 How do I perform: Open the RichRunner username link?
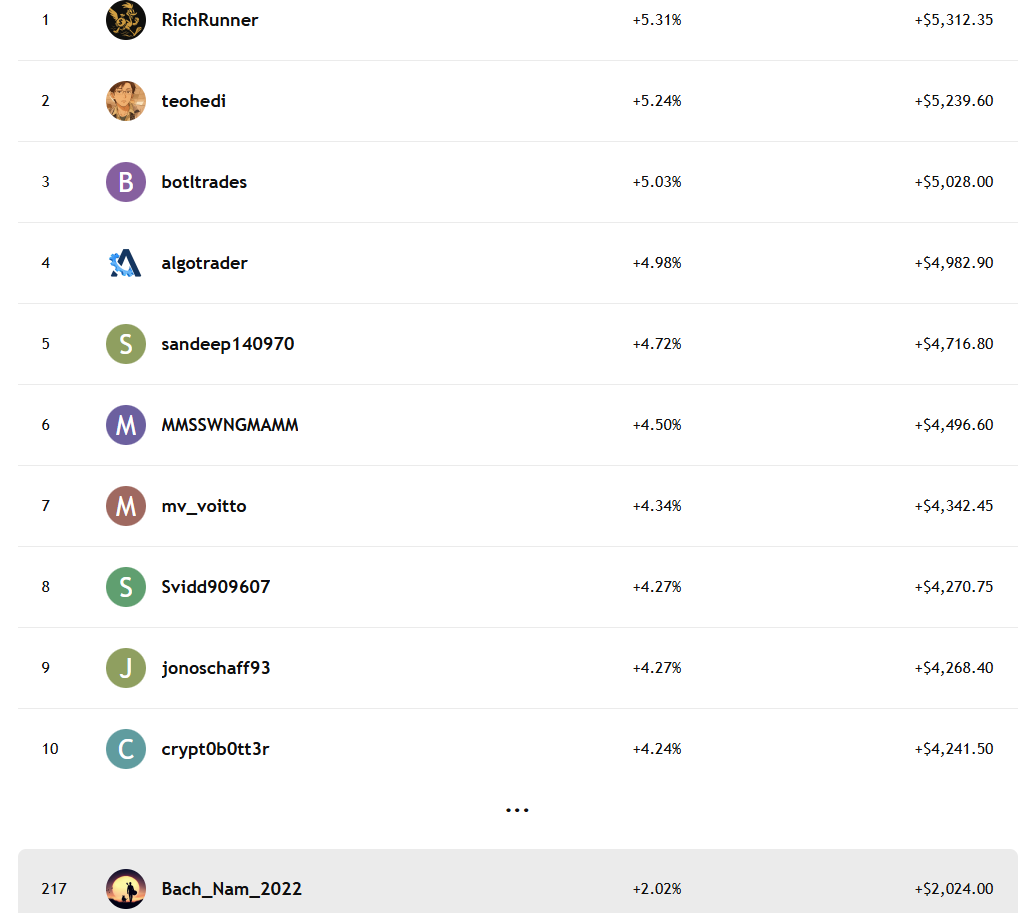pos(210,20)
